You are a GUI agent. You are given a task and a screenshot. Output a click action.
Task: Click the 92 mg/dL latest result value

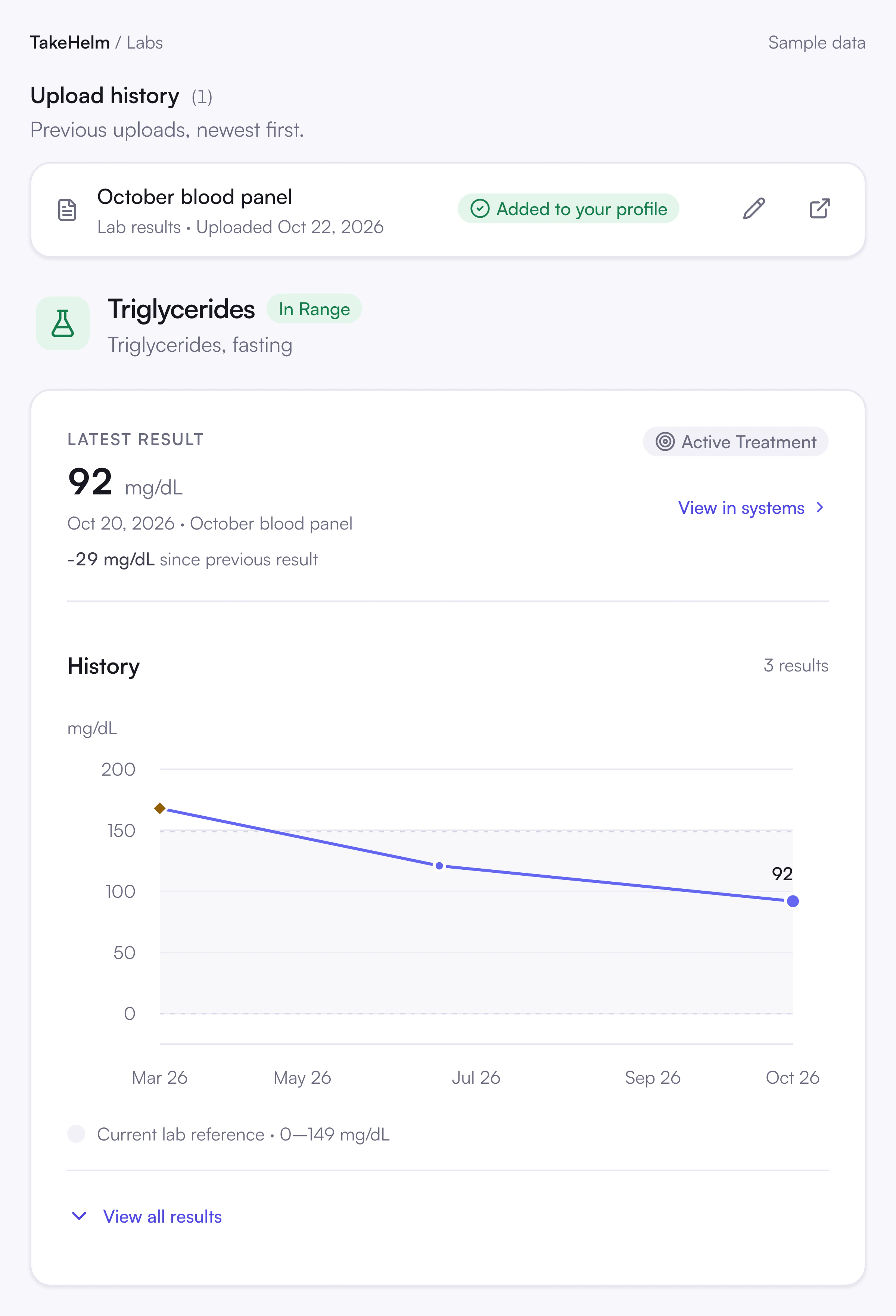click(x=125, y=482)
